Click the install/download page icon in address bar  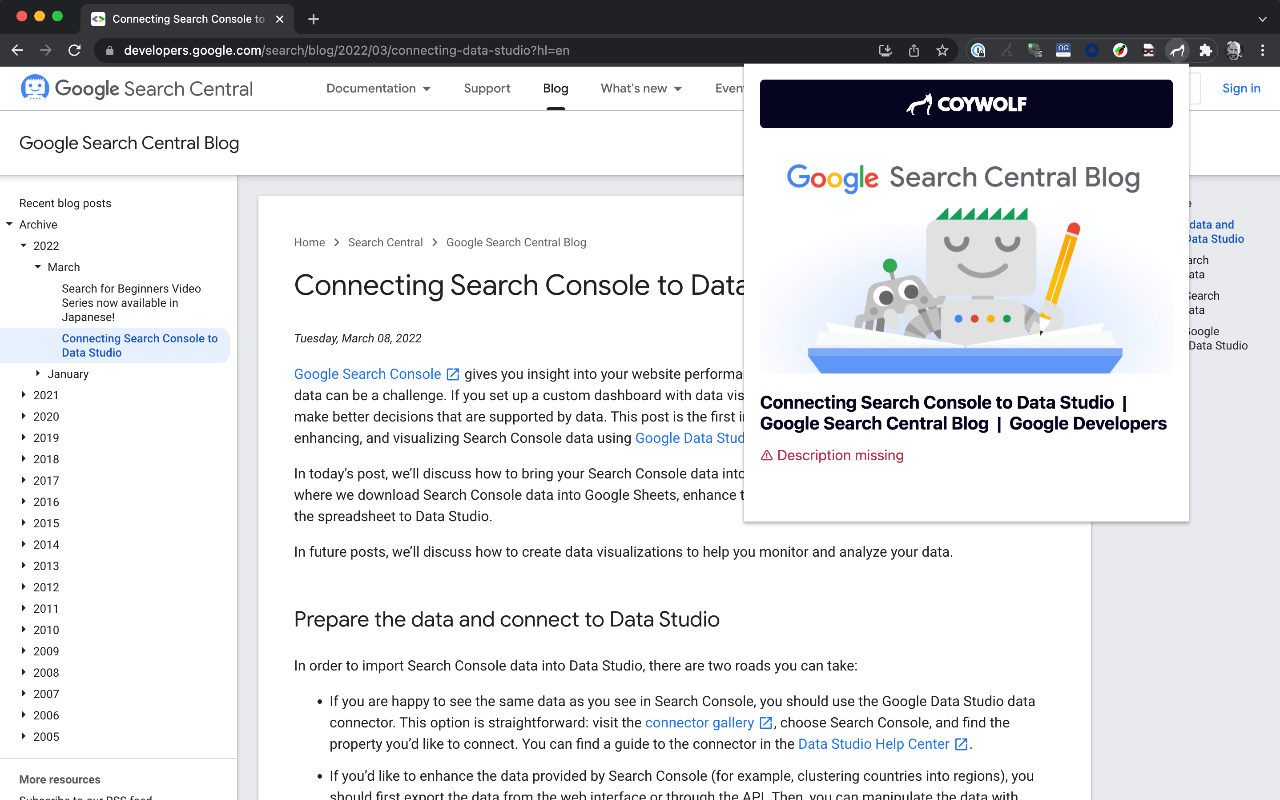(885, 50)
